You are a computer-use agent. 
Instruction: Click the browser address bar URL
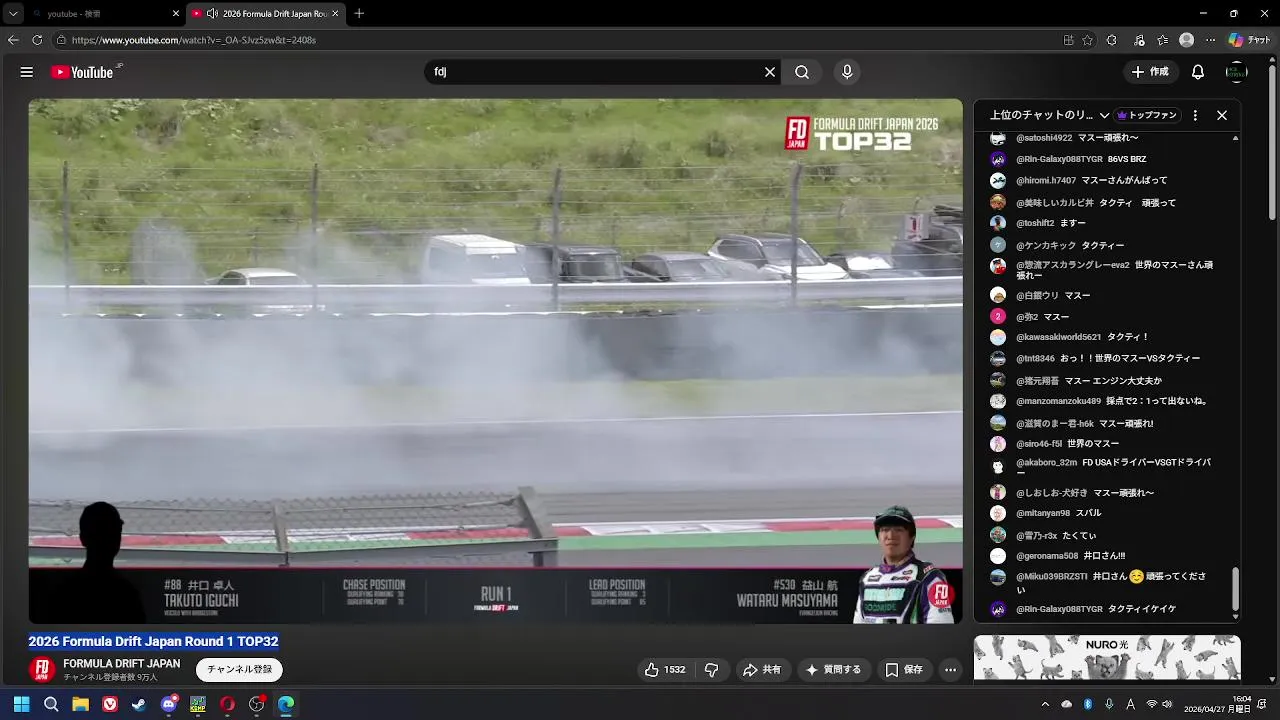pyautogui.click(x=194, y=40)
